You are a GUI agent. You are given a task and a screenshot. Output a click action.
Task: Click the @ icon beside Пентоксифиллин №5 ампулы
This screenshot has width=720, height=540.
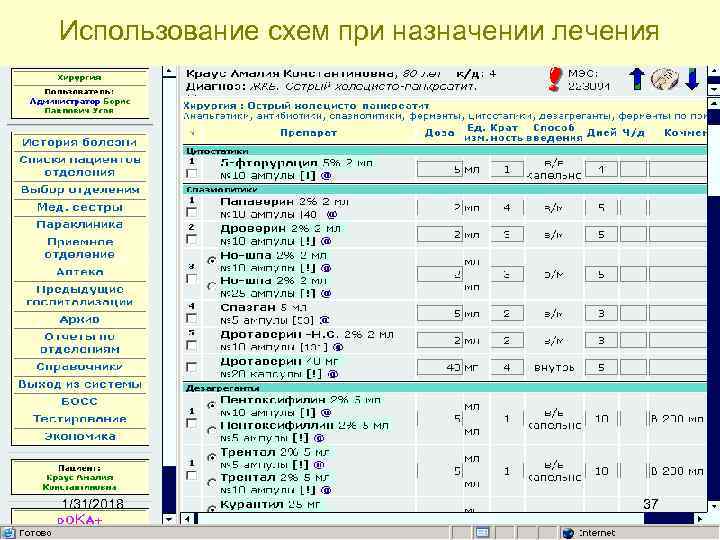[x=320, y=438]
